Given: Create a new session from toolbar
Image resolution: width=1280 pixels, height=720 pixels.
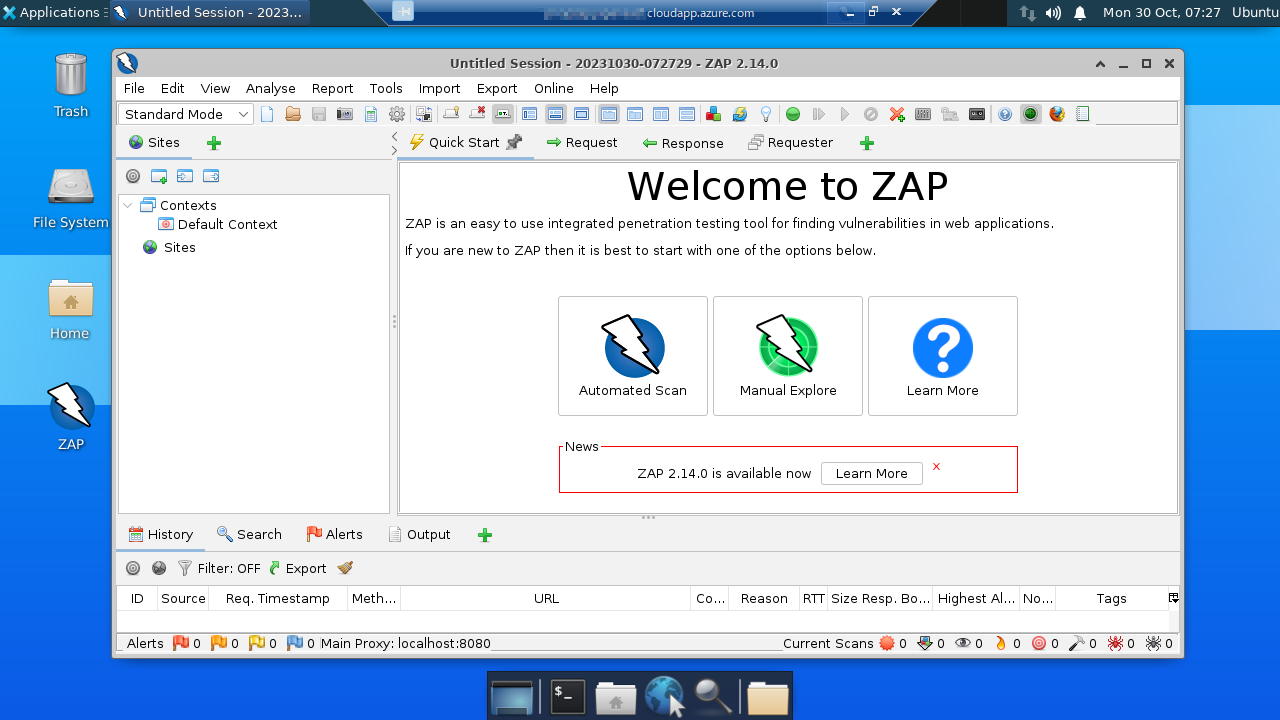Looking at the screenshot, I should [x=267, y=114].
